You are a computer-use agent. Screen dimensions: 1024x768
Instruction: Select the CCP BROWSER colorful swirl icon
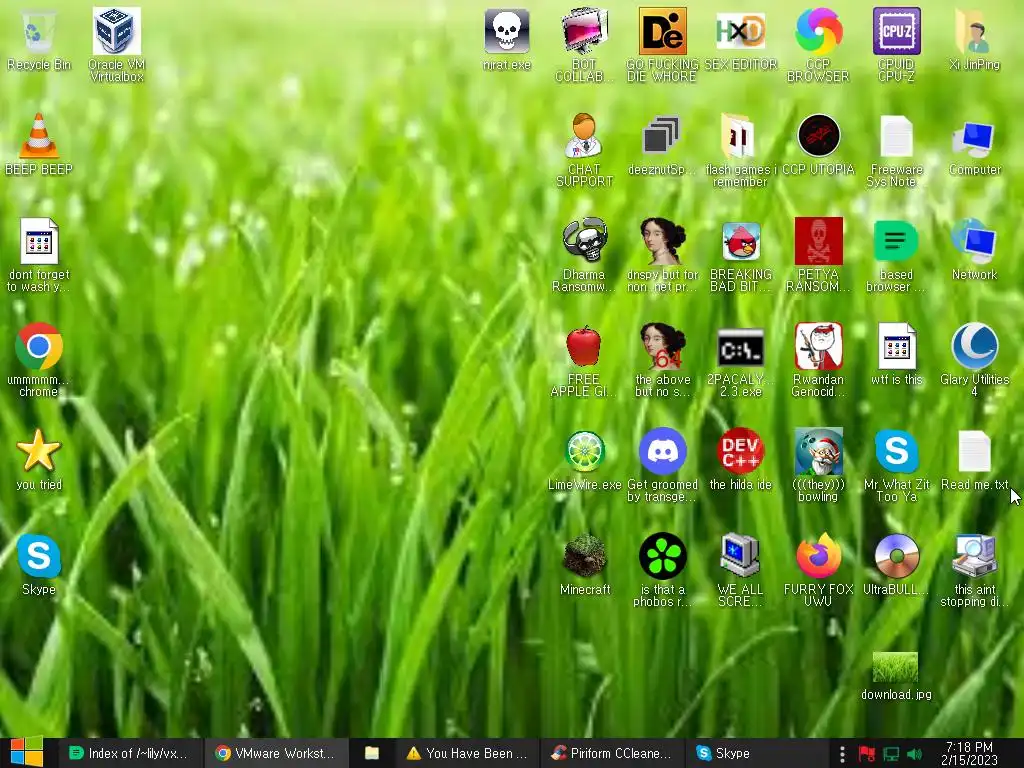tap(818, 31)
